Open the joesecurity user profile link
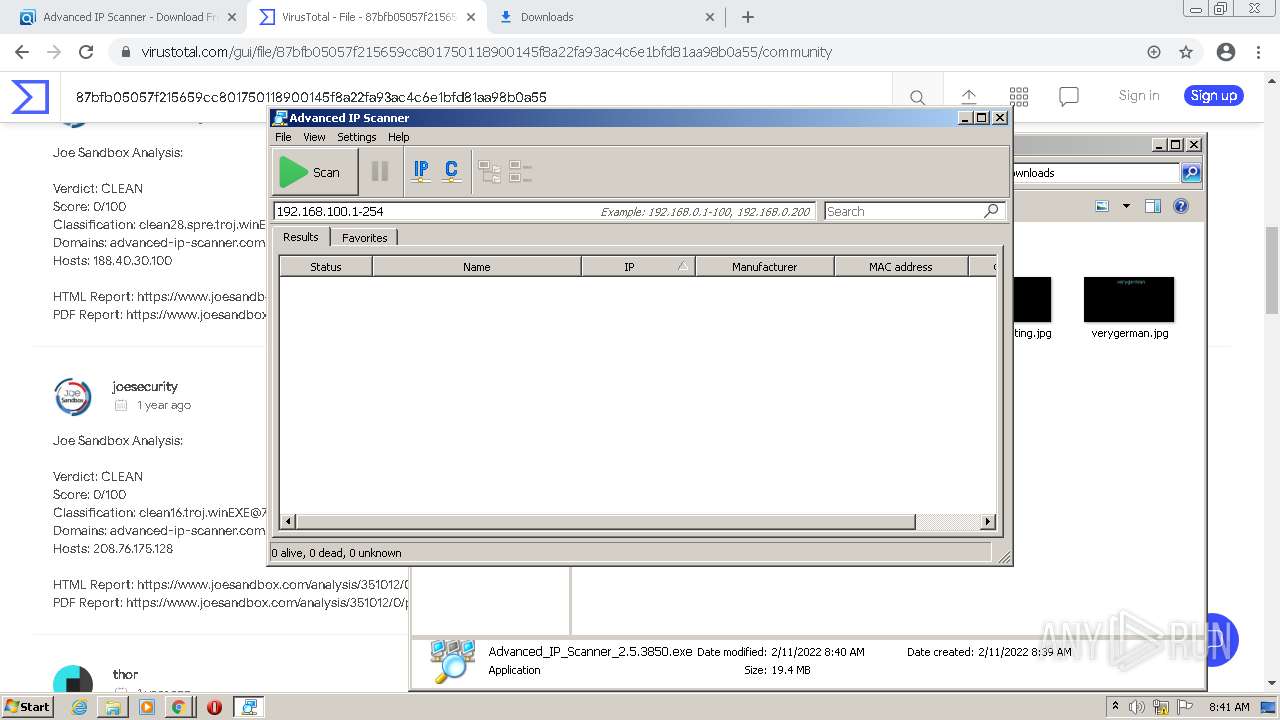1280x720 pixels. point(145,386)
